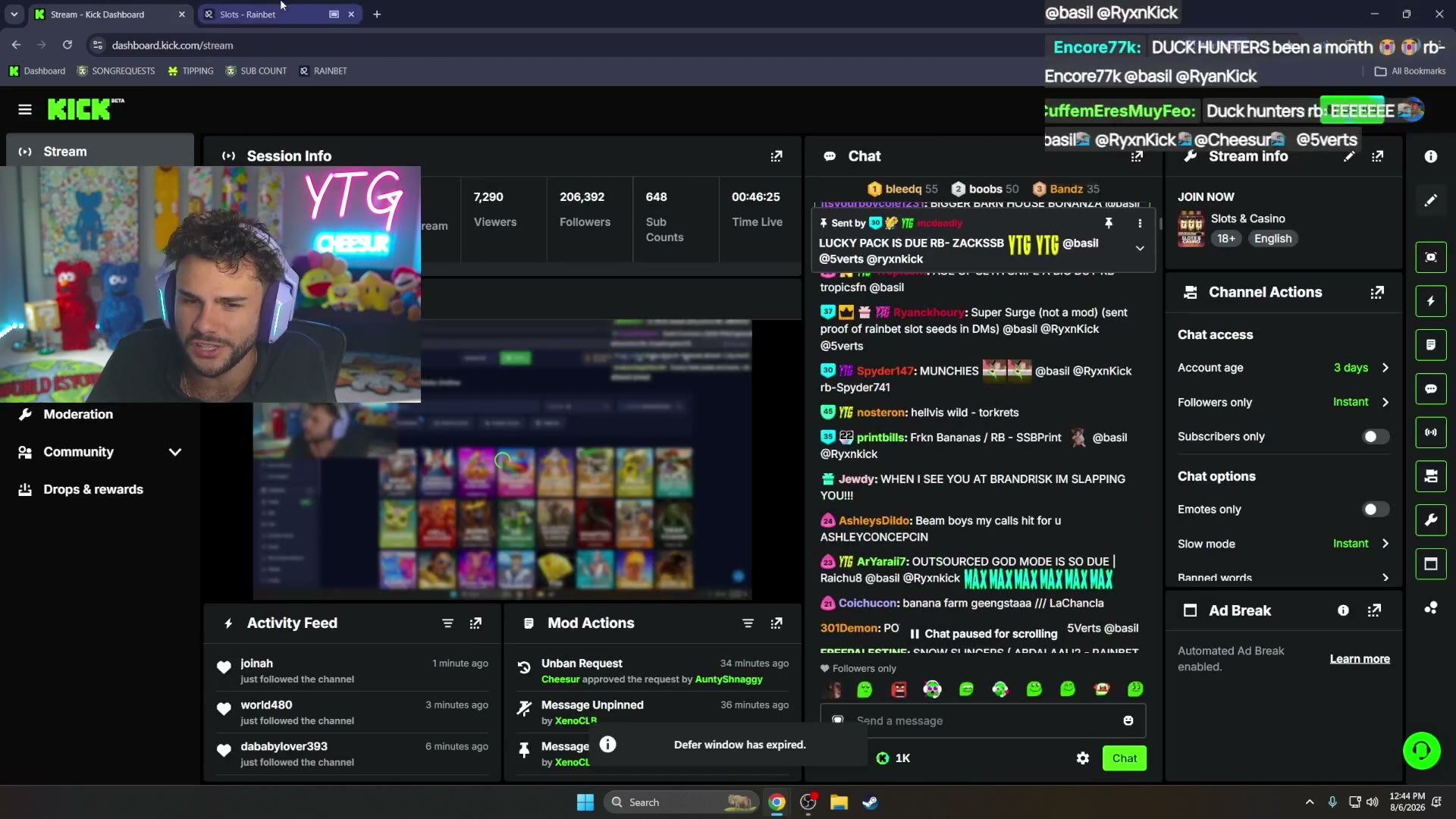Open emoji picker in message box
This screenshot has height=819, width=1456.
(x=1128, y=720)
